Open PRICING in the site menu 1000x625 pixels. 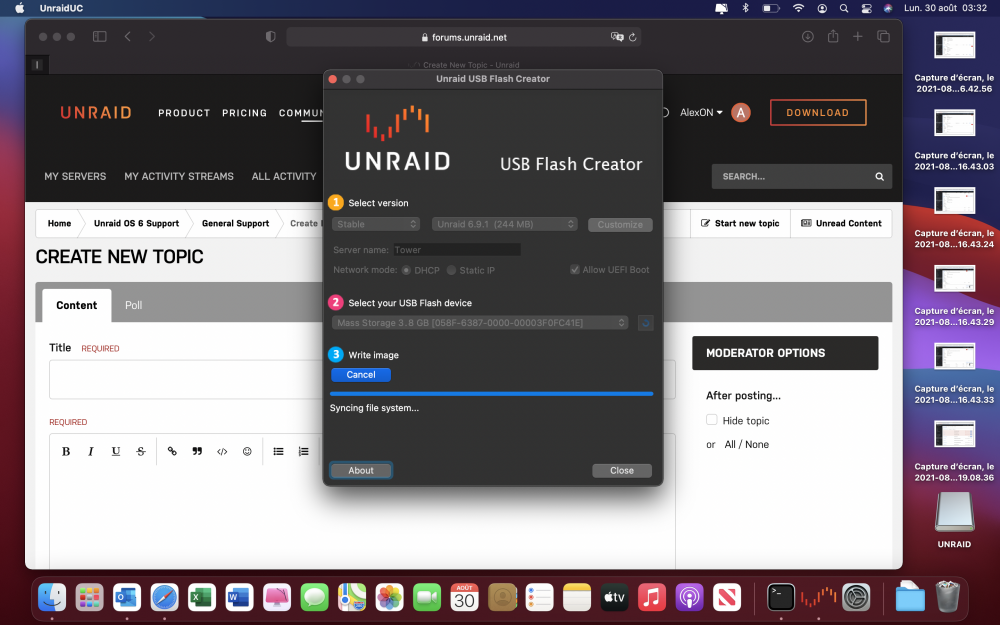point(244,113)
